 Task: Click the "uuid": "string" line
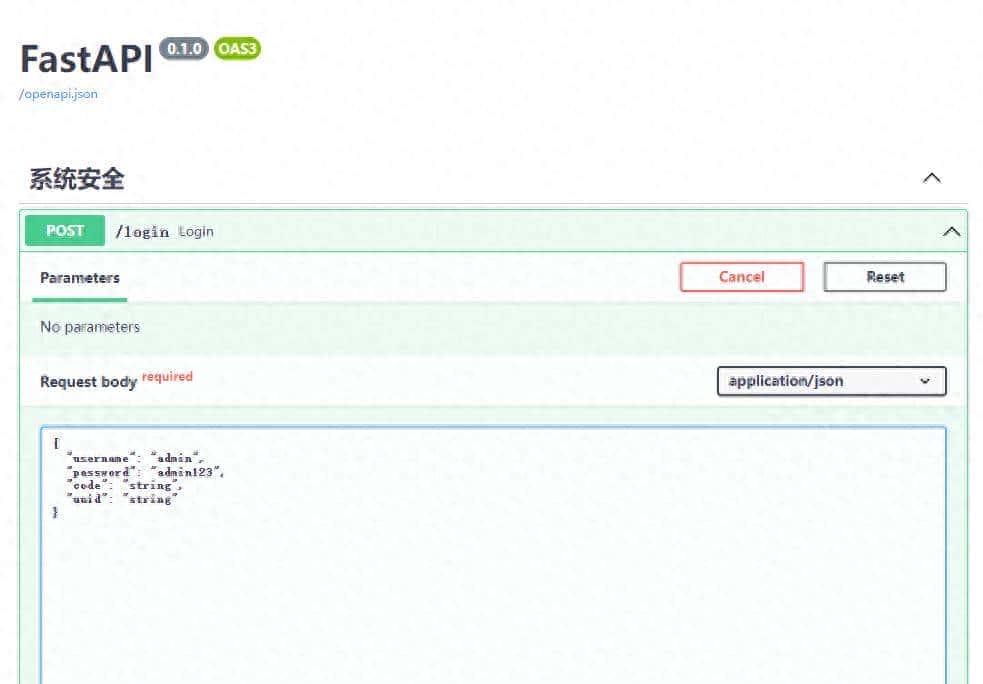point(122,499)
